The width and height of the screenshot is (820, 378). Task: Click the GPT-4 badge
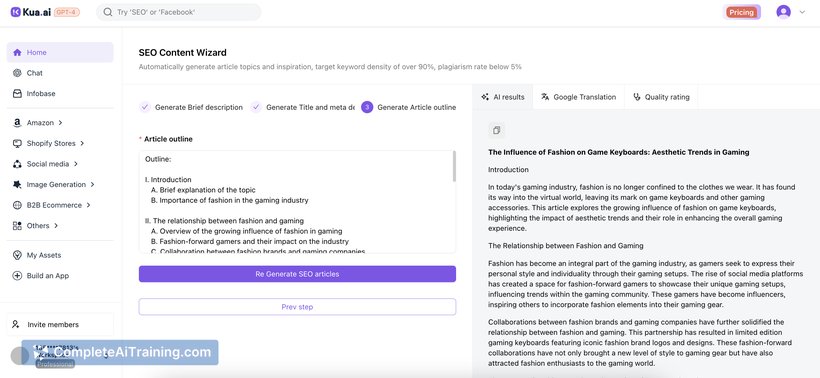tap(67, 12)
